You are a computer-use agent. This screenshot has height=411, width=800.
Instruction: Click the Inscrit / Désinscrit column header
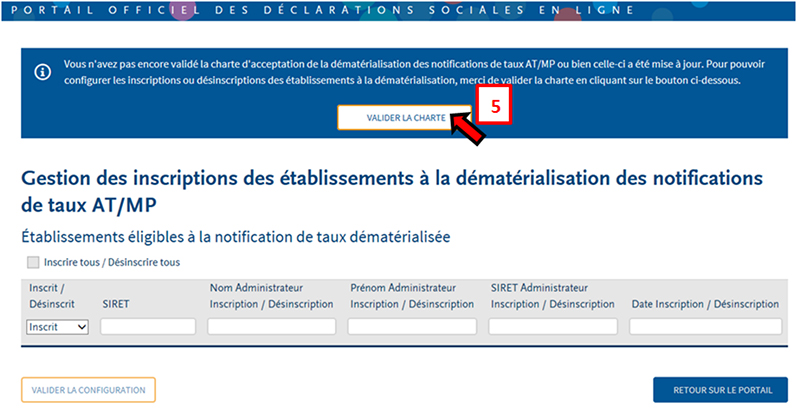pyautogui.click(x=52, y=296)
